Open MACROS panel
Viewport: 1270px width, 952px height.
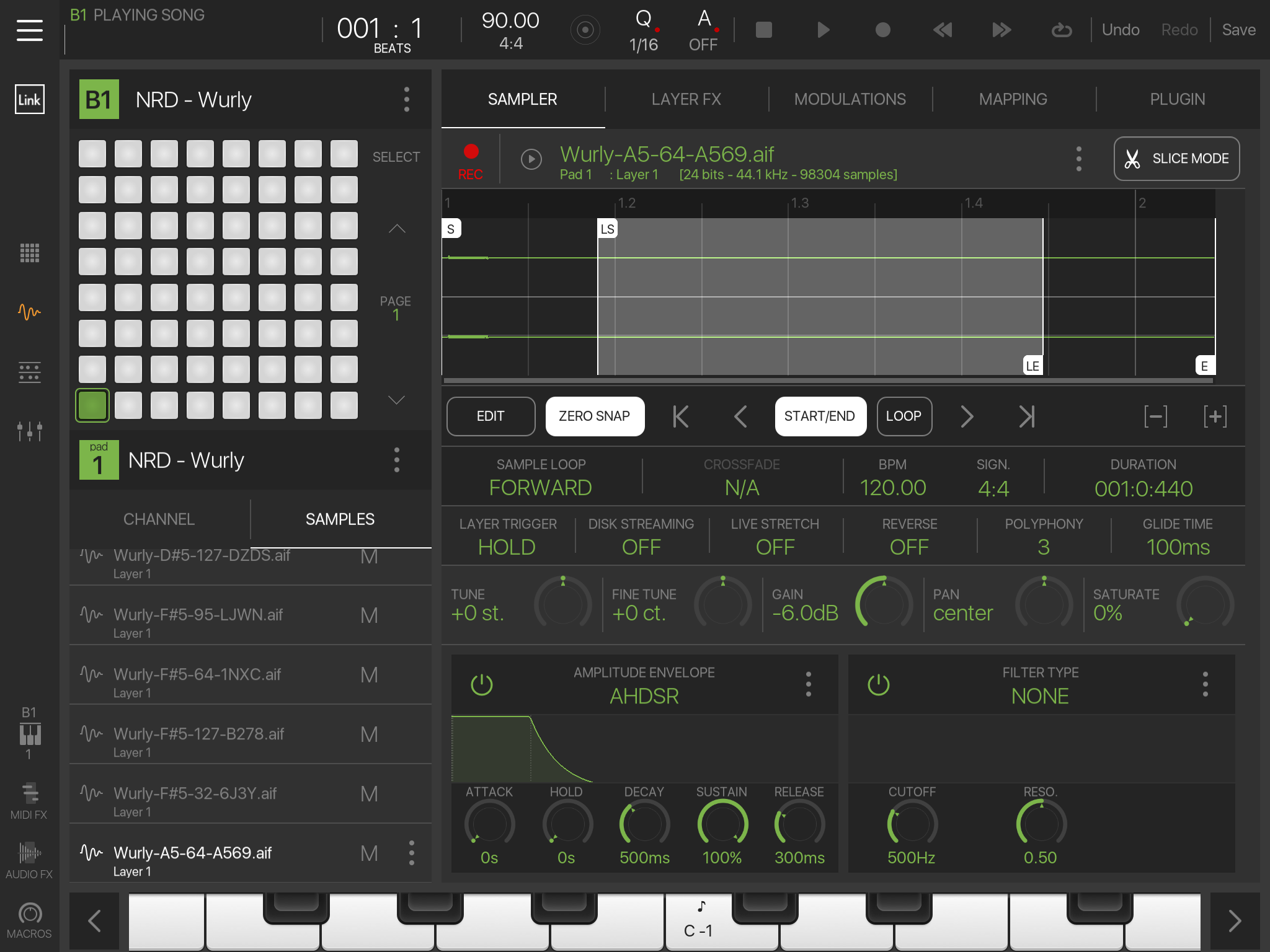pos(29,921)
